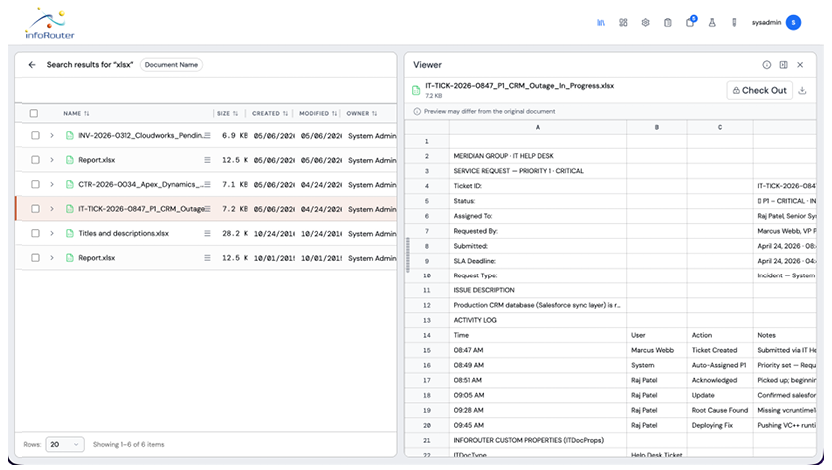The height and width of the screenshot is (470, 832).
Task: Expand the Titles and descriptions.xlsx chevron
Action: coord(52,233)
